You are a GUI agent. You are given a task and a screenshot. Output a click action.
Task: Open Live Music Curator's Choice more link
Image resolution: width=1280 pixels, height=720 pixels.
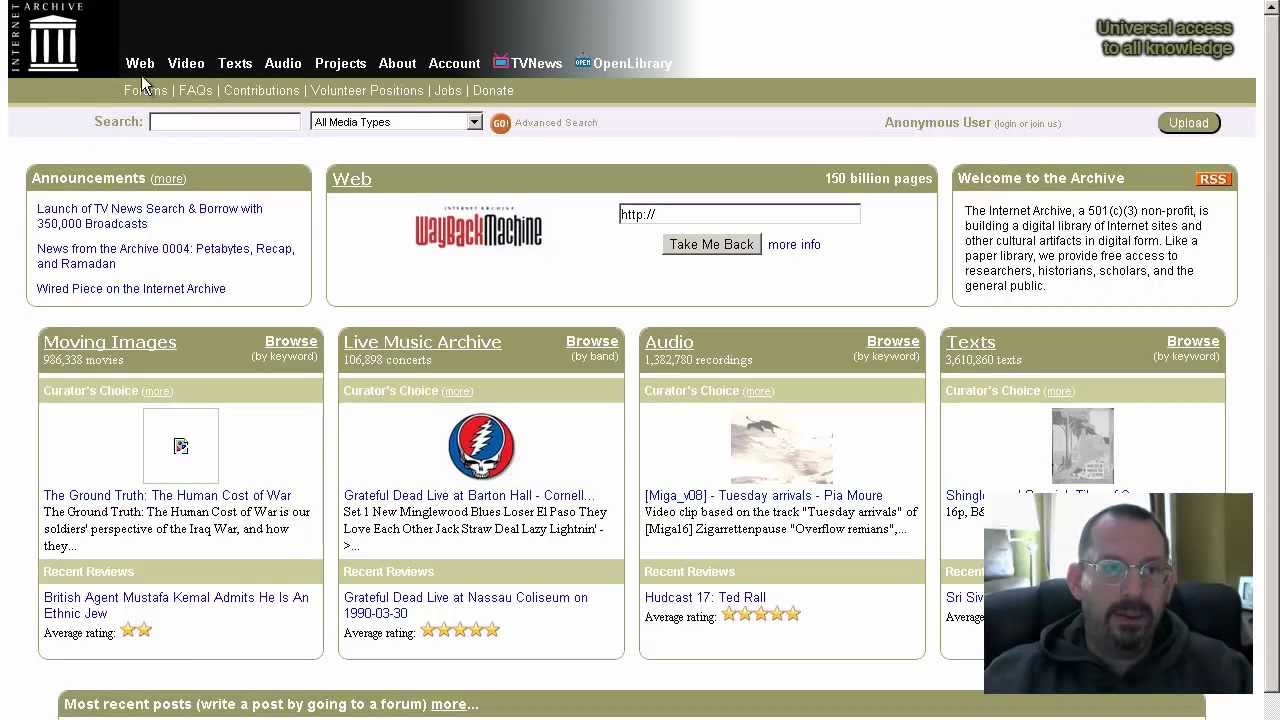point(457,391)
